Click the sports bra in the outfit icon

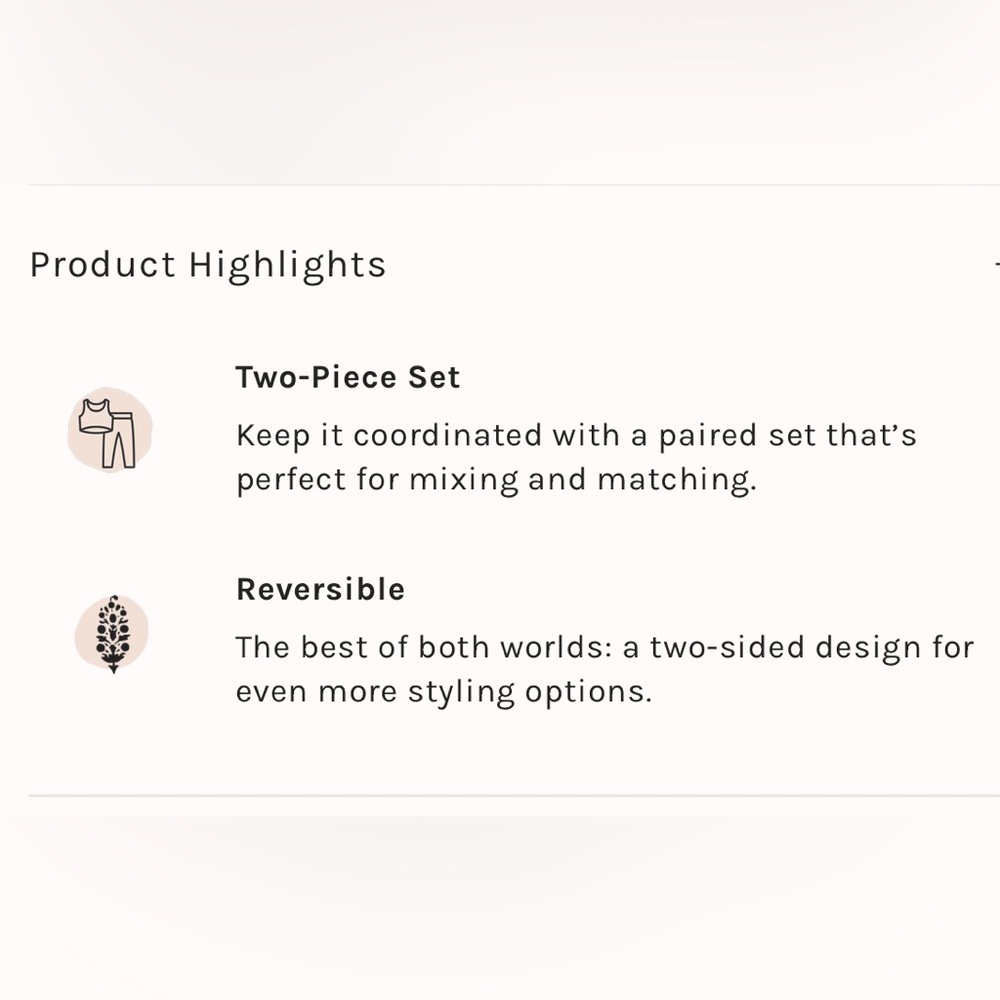click(97, 416)
